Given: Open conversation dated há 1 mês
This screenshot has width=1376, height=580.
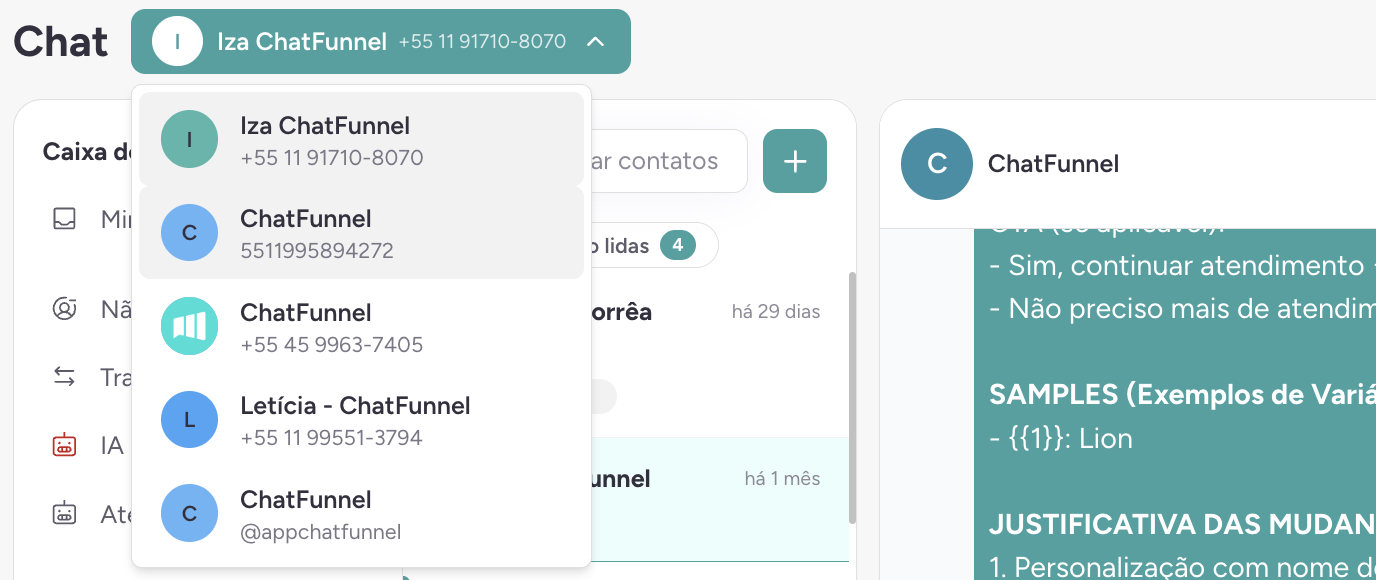Looking at the screenshot, I should point(719,499).
